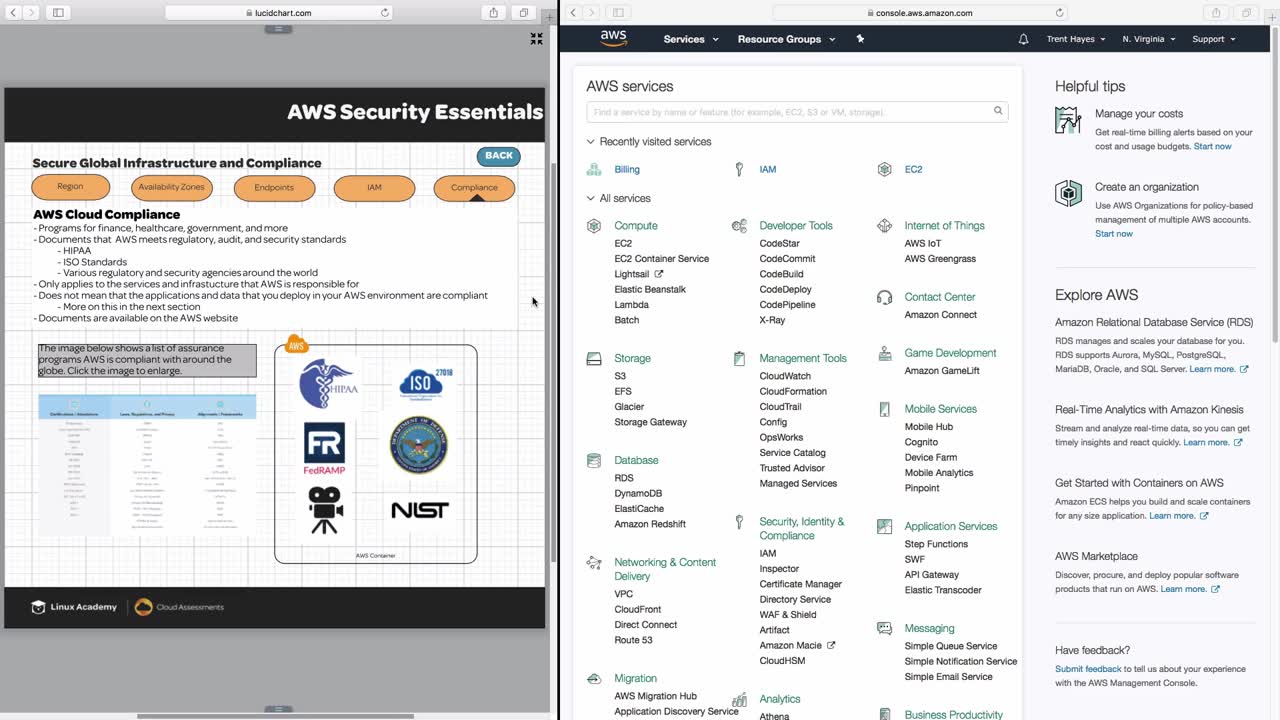Open the CloudFormation service link
The image size is (1280, 720).
point(793,391)
